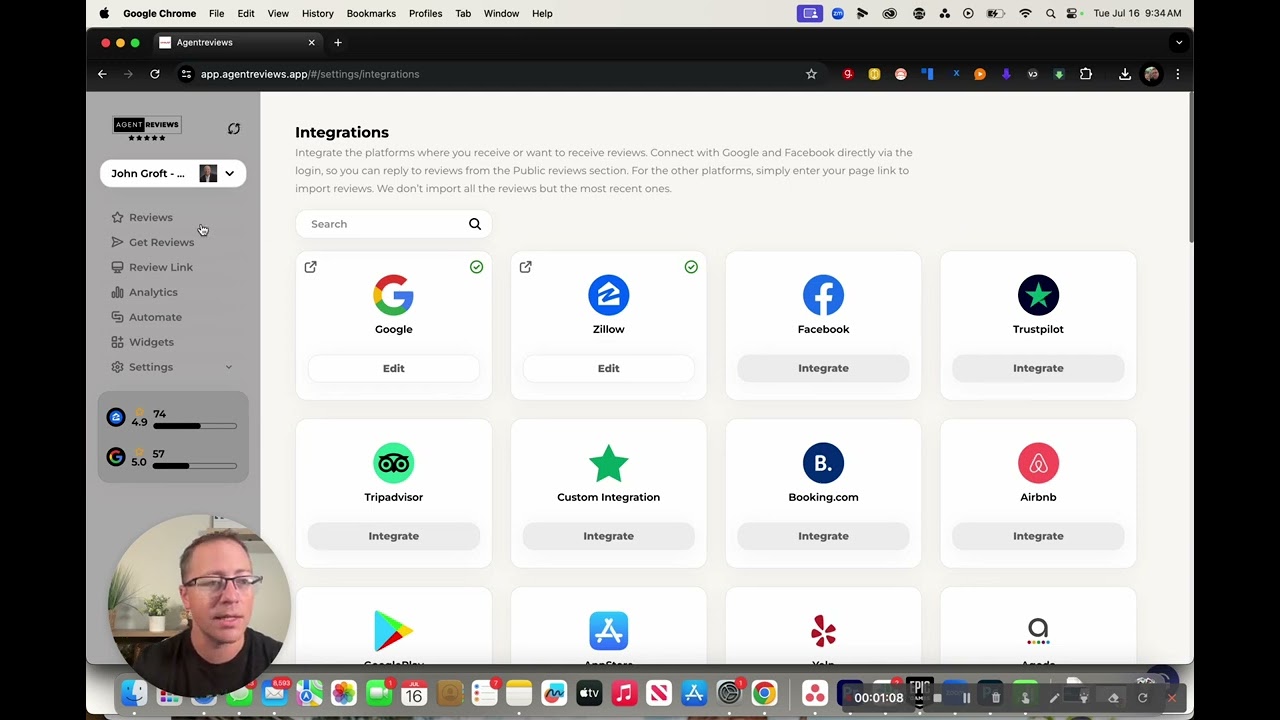Viewport: 1280px width, 720px height.
Task: Click the integrations Search field
Action: pos(393,224)
